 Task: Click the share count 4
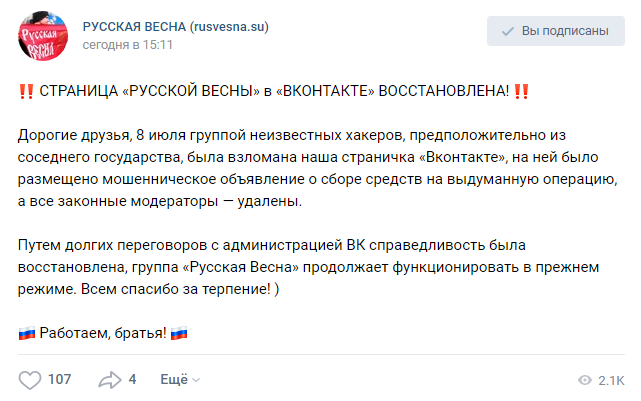coord(132,379)
